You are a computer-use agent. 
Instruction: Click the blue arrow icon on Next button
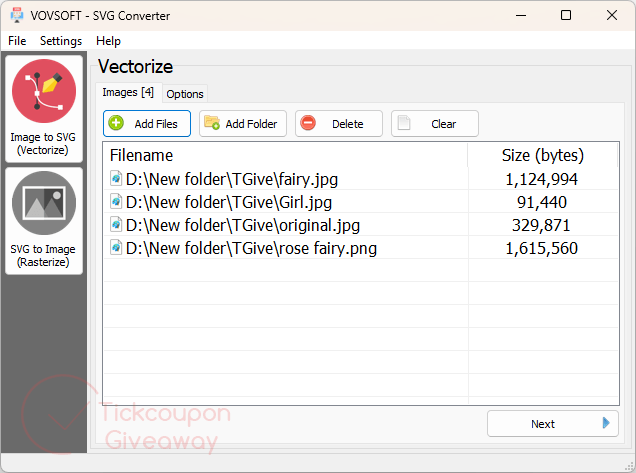pyautogui.click(x=606, y=423)
